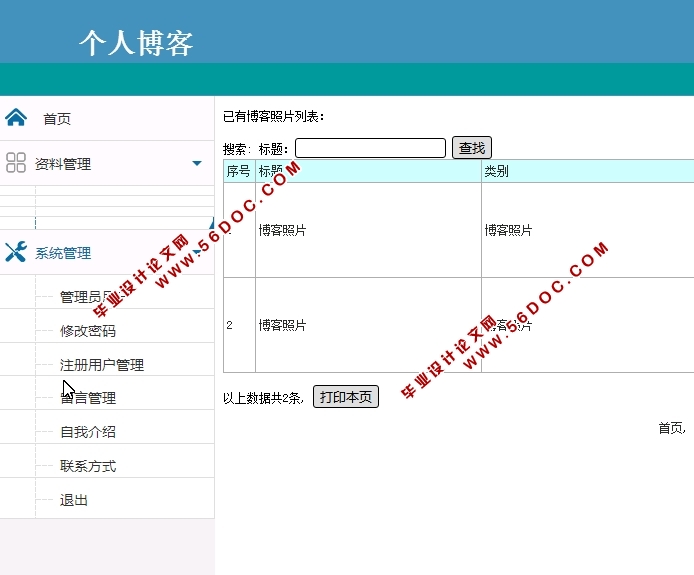Click the 已有博客照片列表 heading
694x575 pixels.
(274, 116)
